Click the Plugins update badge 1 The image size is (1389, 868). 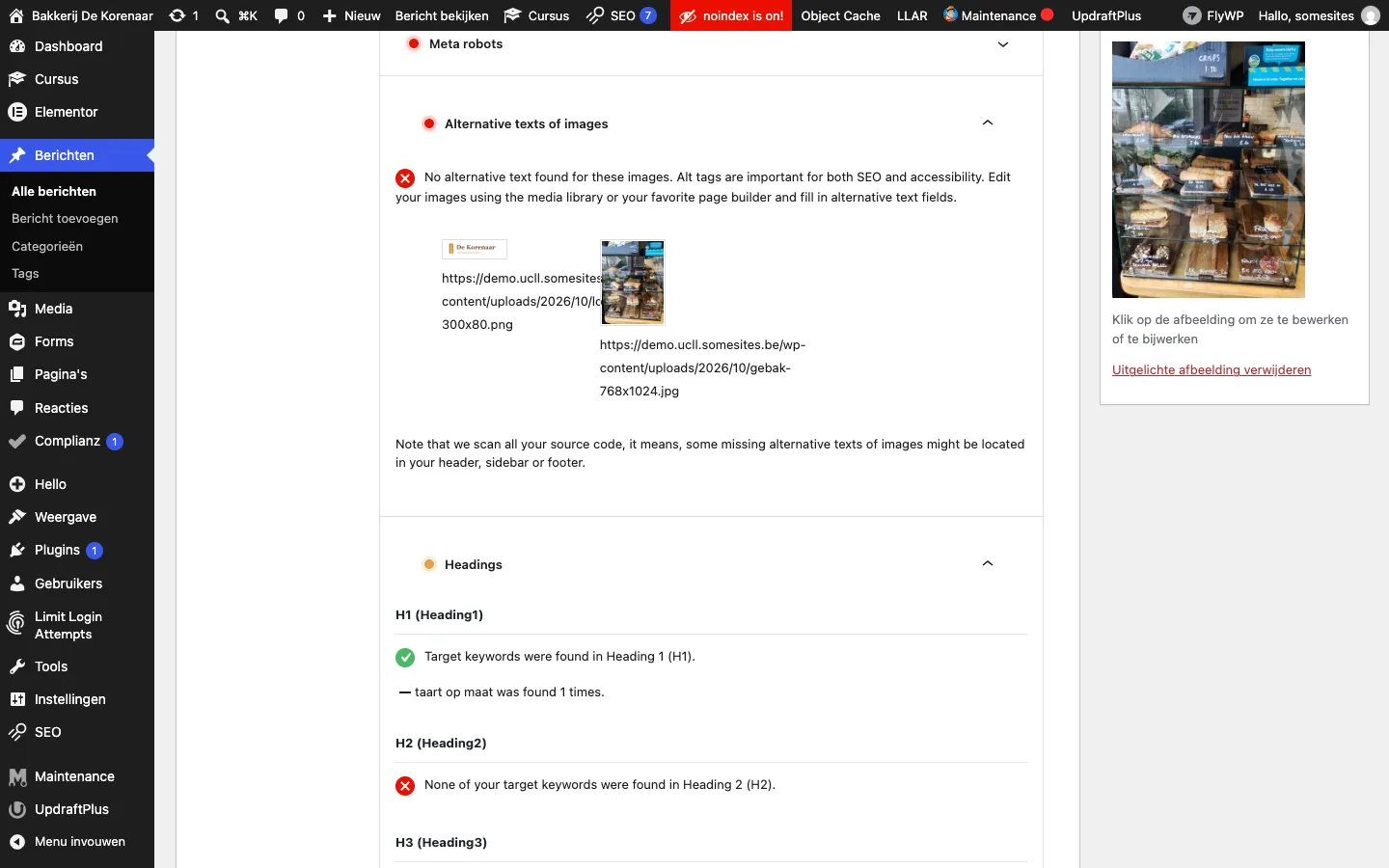click(x=95, y=551)
